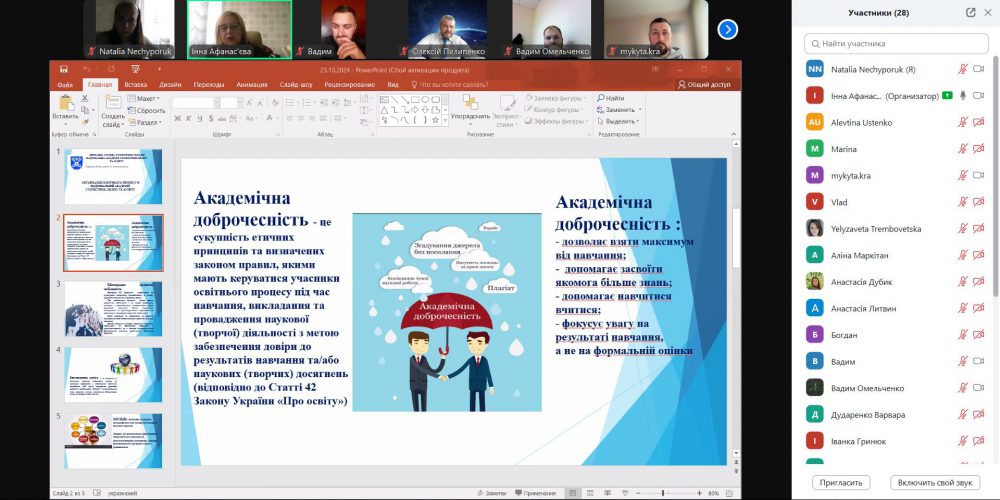Click Find (Найти) in the ribbon
The image size is (1000, 500).
click(x=613, y=98)
